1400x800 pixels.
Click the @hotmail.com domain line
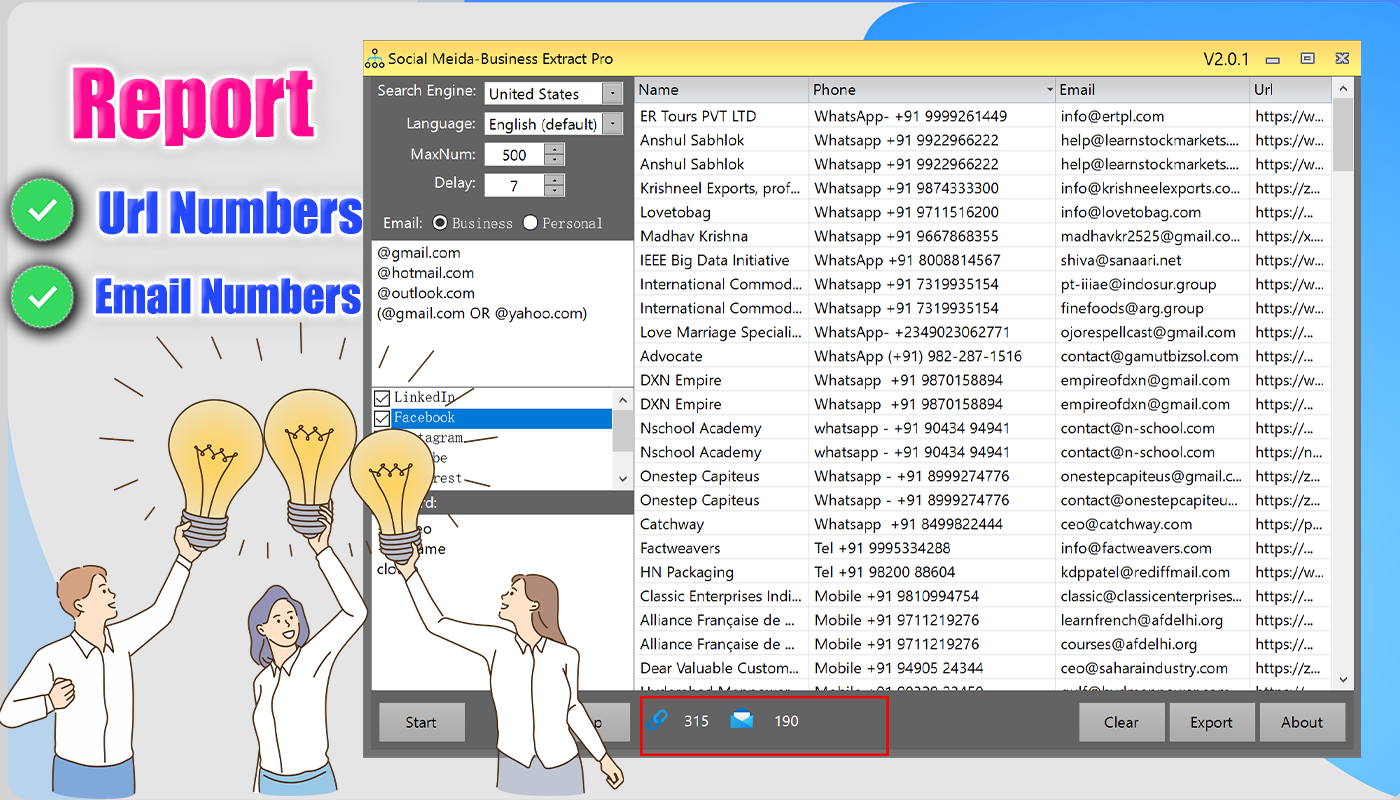point(426,273)
